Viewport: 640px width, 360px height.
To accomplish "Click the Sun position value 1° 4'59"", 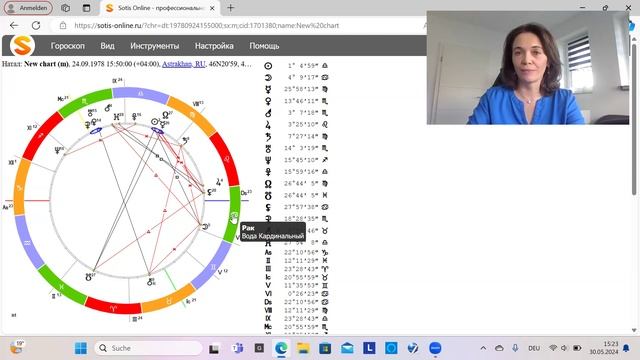I will point(302,66).
